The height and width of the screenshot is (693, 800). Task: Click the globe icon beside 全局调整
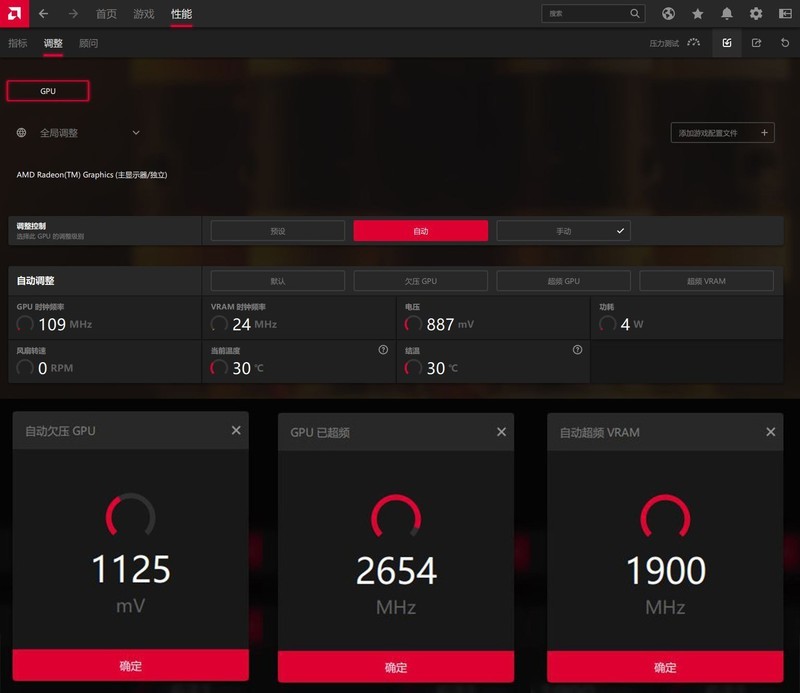(x=21, y=133)
